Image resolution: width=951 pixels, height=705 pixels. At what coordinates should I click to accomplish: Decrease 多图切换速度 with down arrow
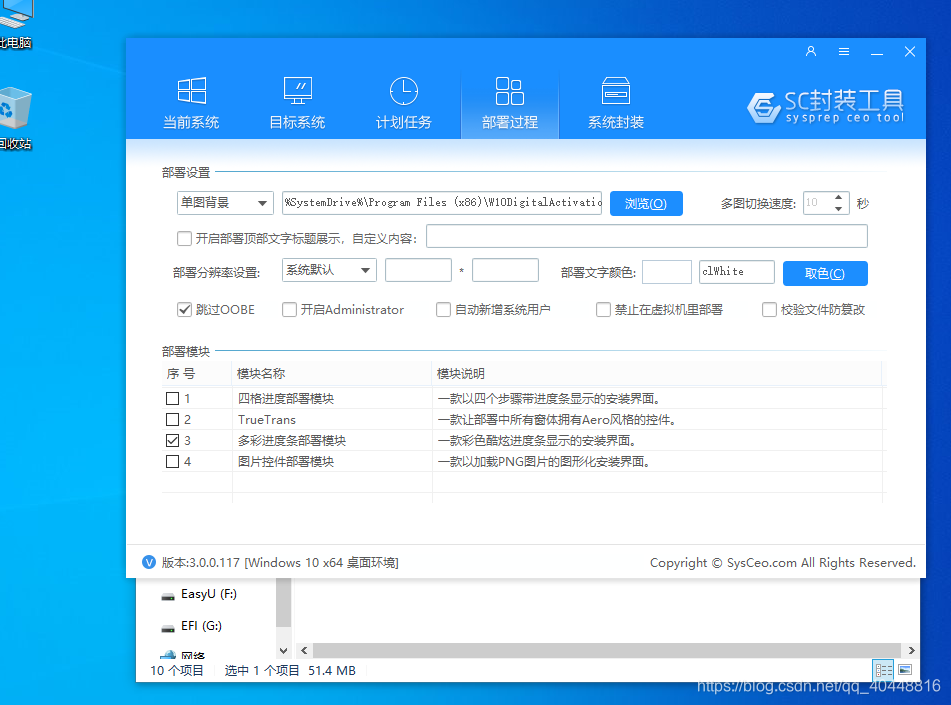pos(838,209)
